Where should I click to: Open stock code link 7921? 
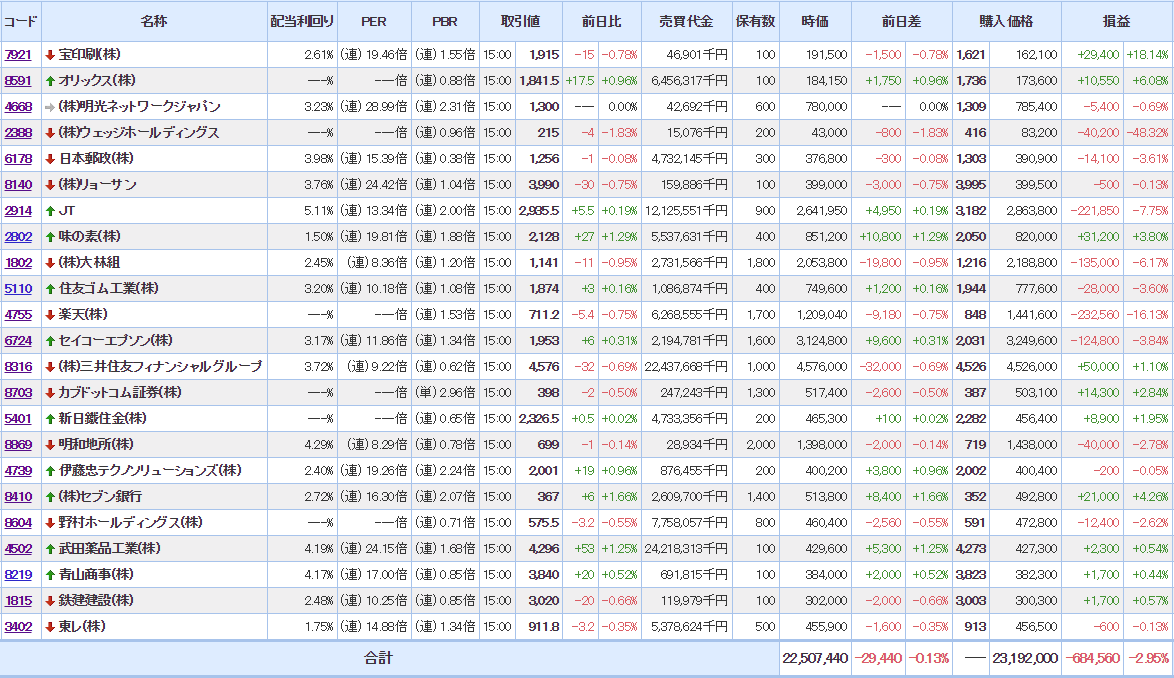tap(18, 55)
